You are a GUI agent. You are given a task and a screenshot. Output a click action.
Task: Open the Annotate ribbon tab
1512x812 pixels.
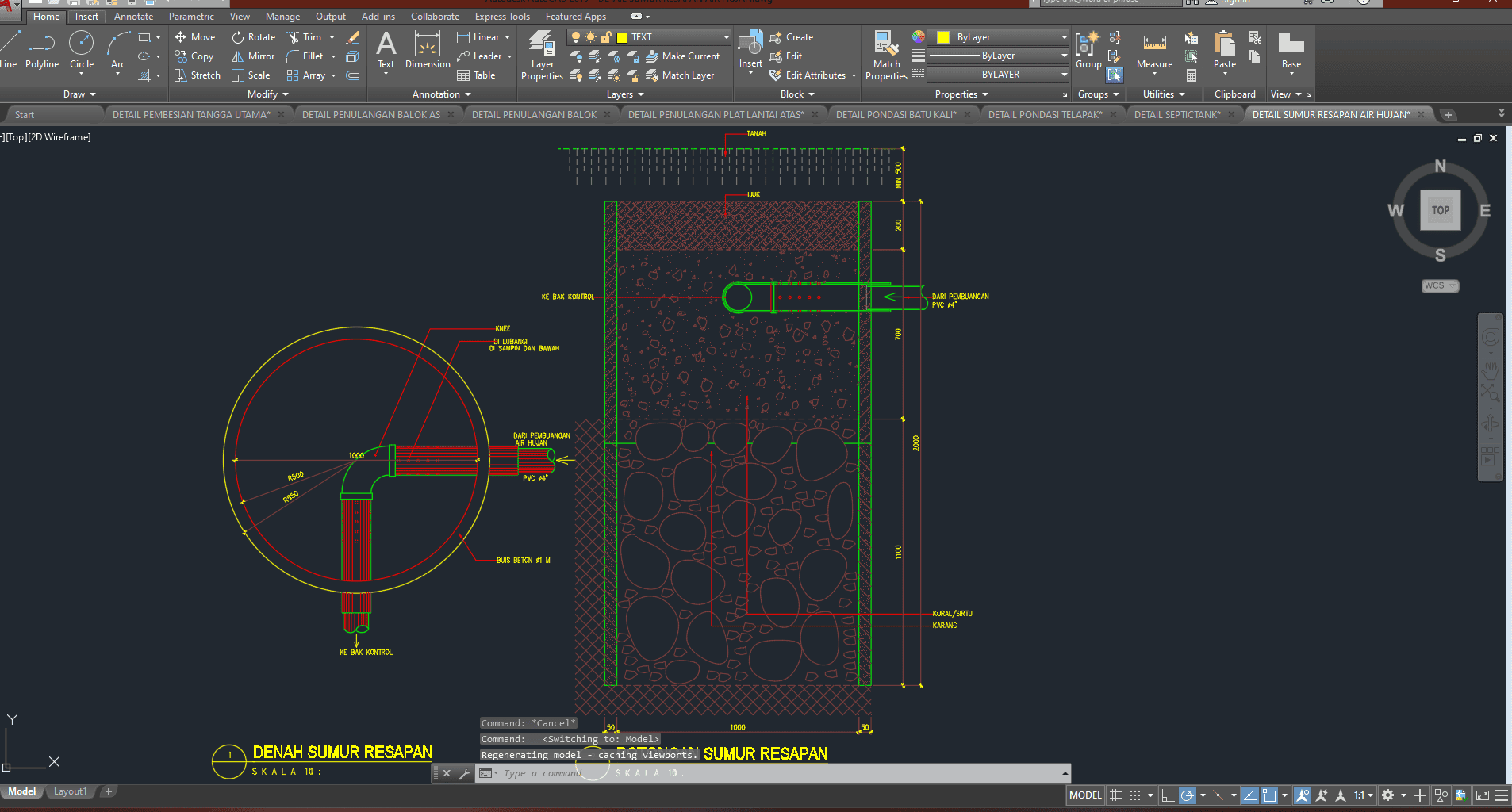(133, 17)
